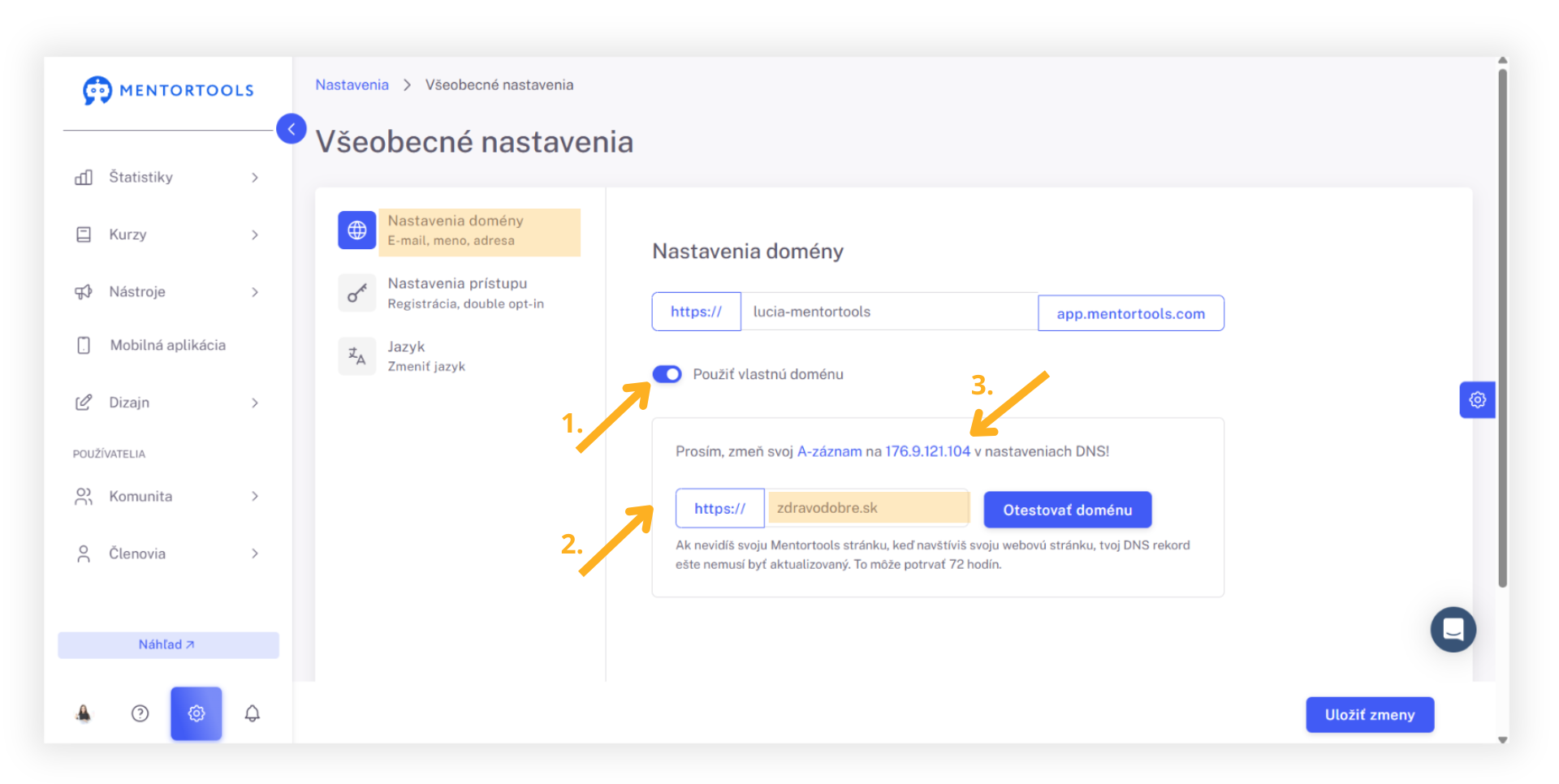This screenshot has height=784, width=1559.
Task: Open Nastavenia prístupu tab
Action: (459, 293)
